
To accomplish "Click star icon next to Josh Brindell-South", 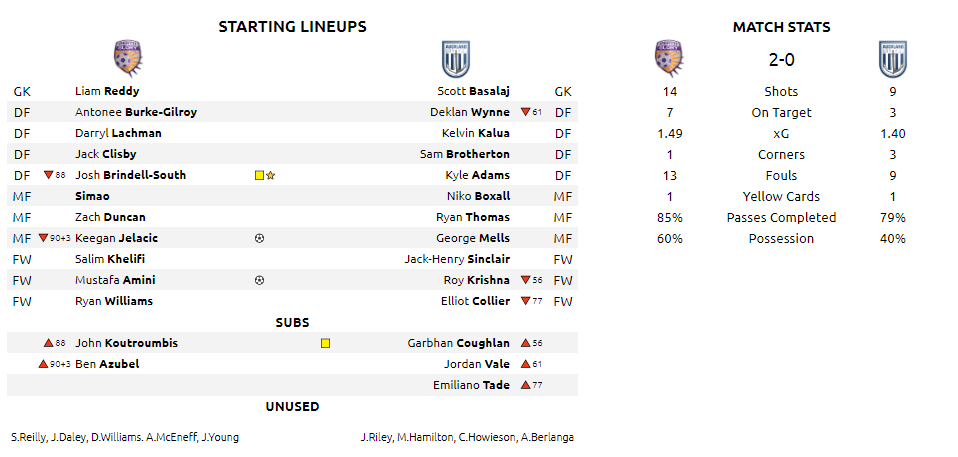I will click(271, 175).
